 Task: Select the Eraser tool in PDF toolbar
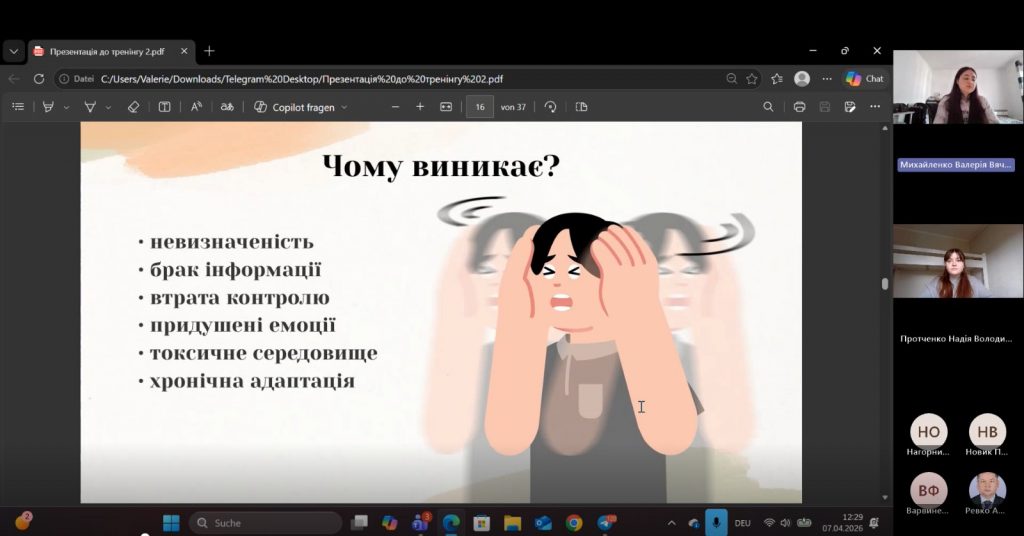click(x=134, y=107)
